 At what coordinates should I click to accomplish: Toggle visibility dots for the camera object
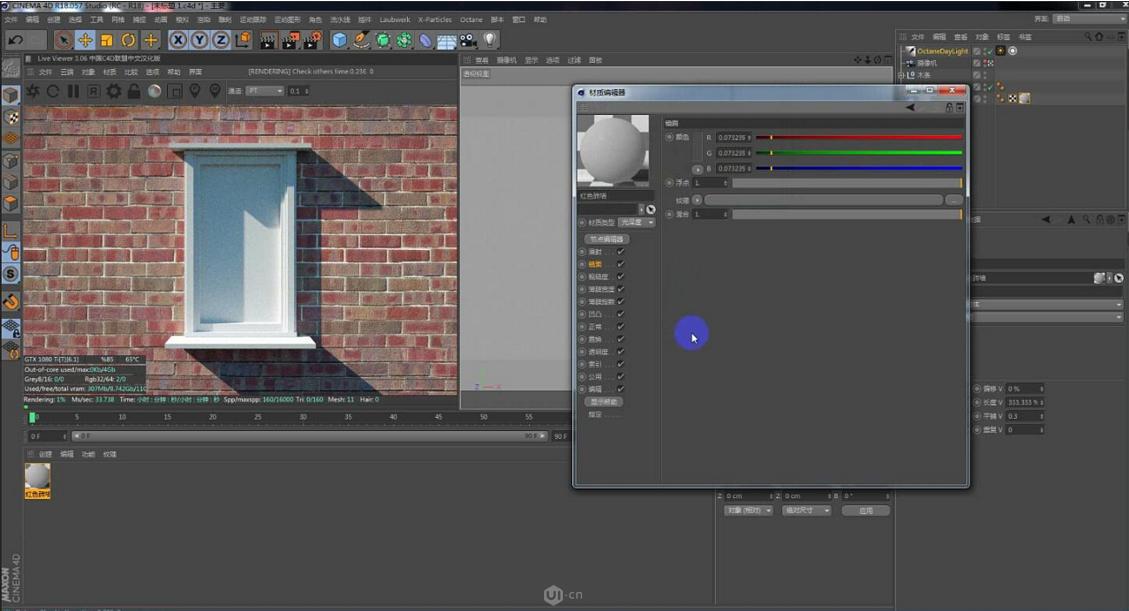pos(988,62)
